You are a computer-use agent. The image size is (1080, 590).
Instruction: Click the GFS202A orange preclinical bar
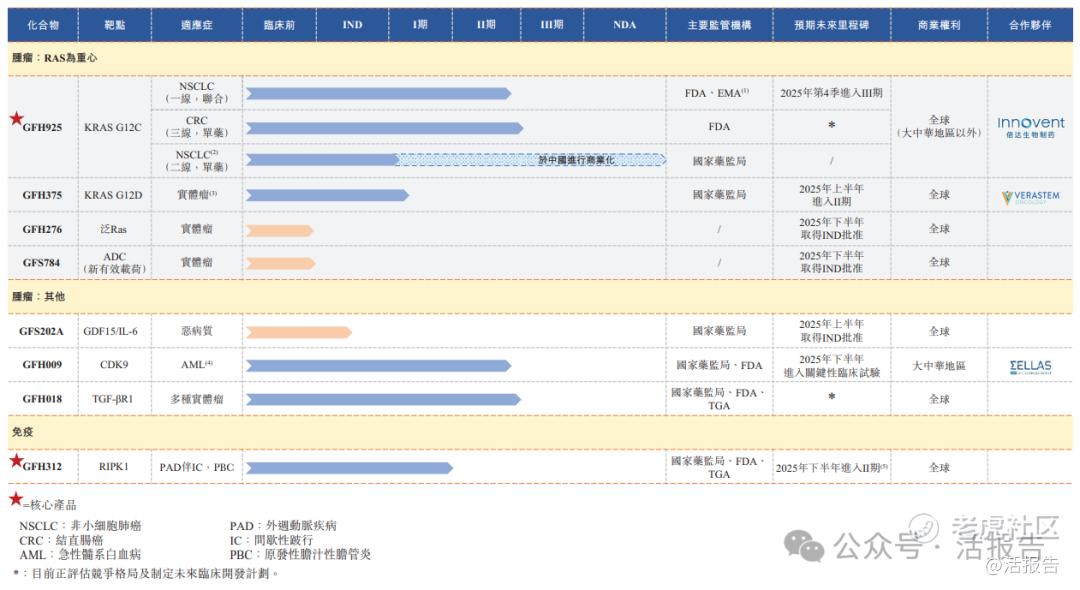coord(299,333)
